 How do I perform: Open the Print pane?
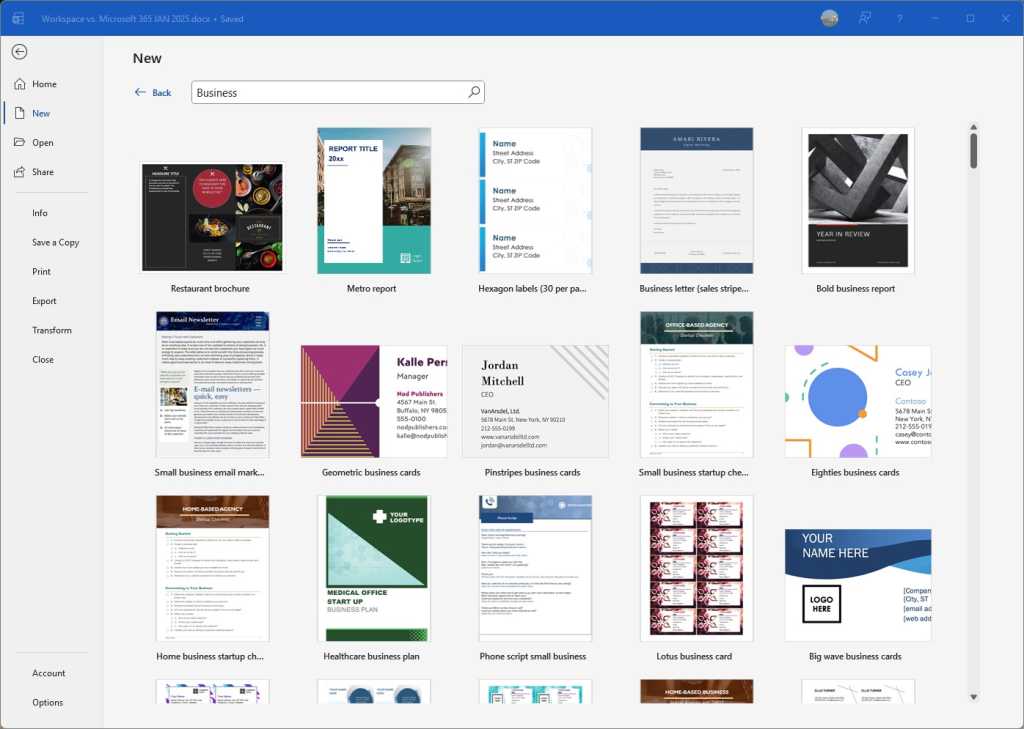41,271
